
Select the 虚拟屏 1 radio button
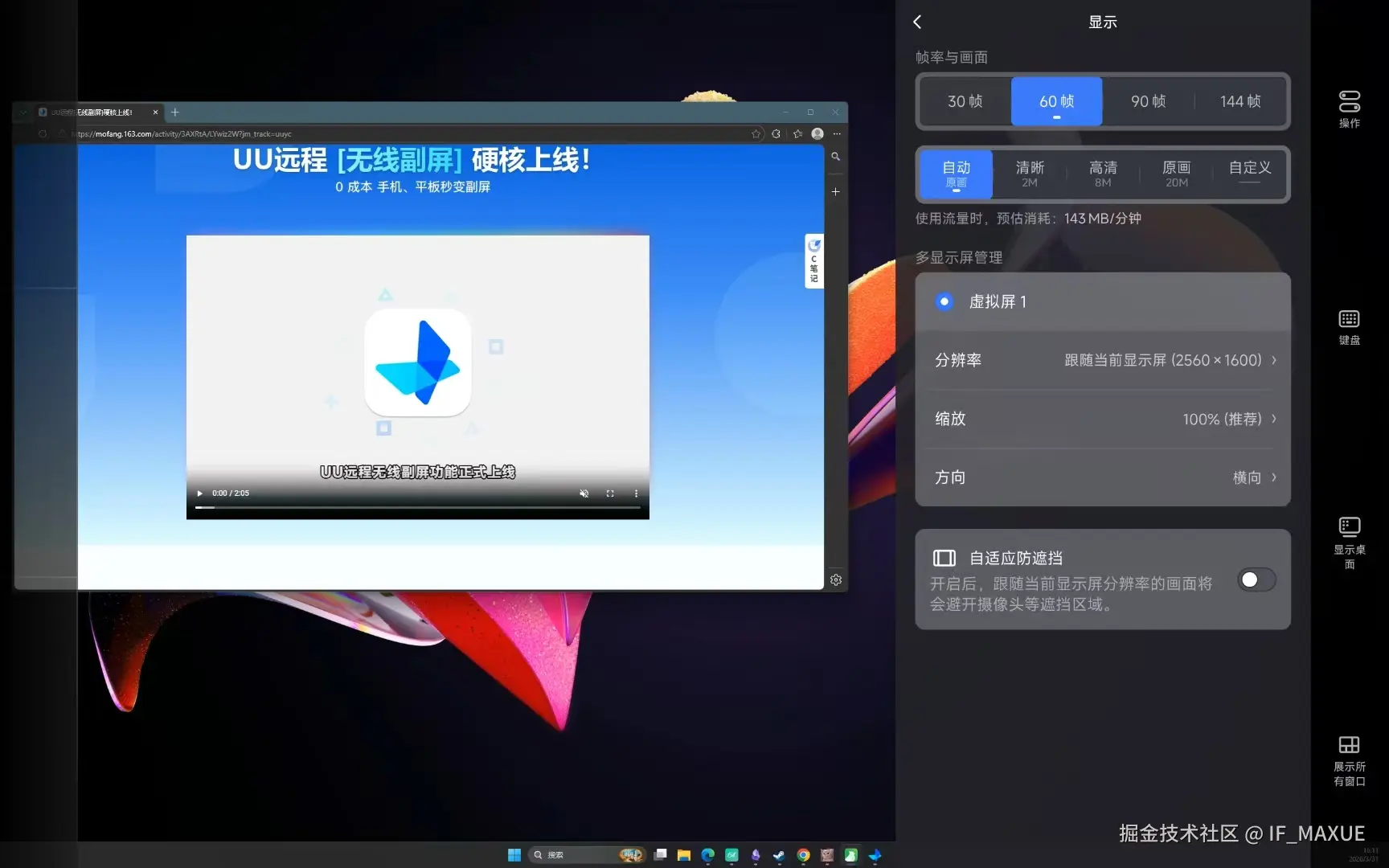coord(944,301)
